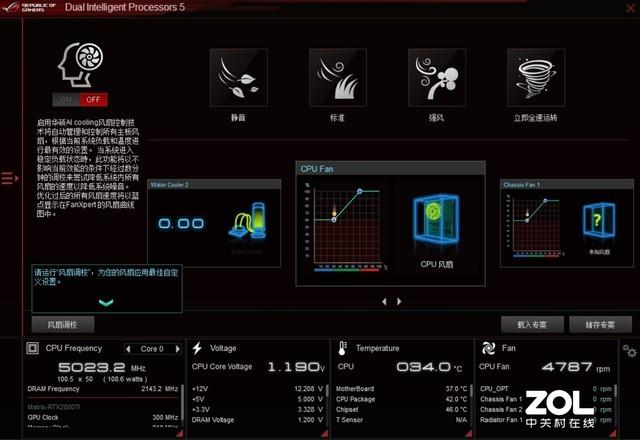Image resolution: width=640 pixels, height=440 pixels.
Task: Click the MotherBoard temperature row
Action: click(x=401, y=389)
